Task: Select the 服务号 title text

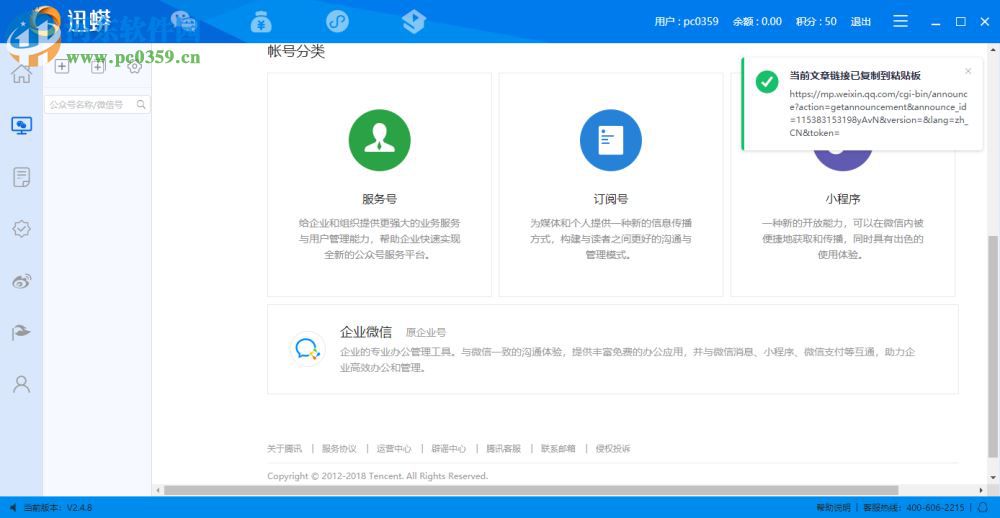Action: (379, 199)
